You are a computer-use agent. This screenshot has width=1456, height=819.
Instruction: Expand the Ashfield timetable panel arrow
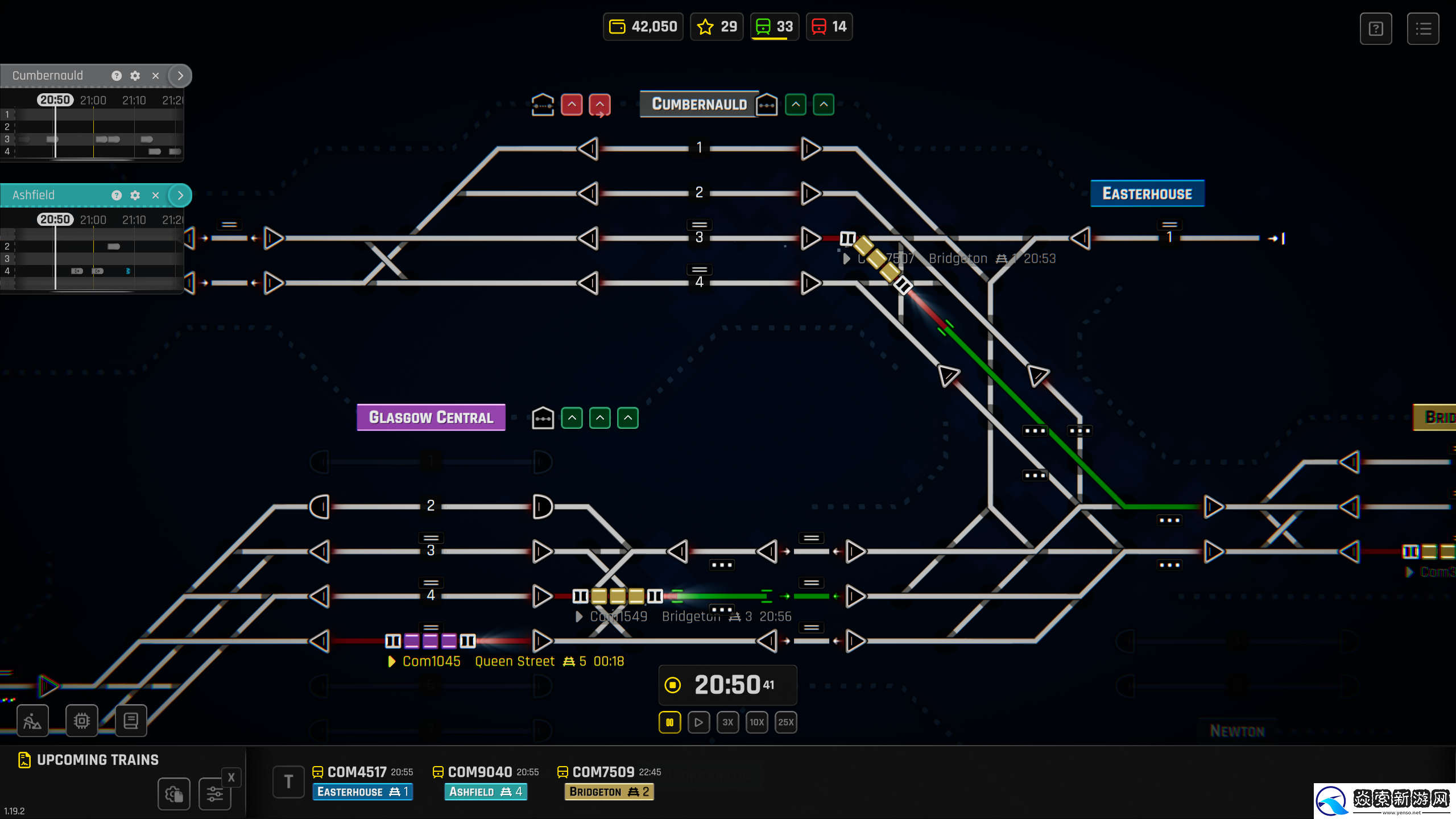point(180,195)
